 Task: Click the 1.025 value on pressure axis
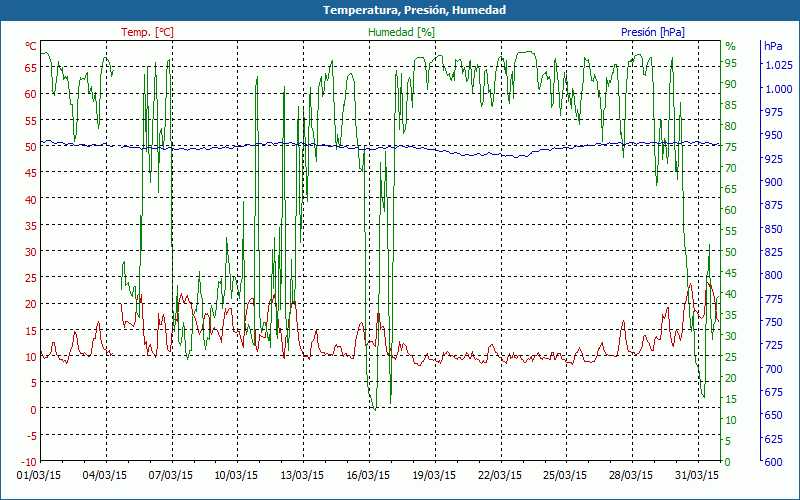click(778, 65)
